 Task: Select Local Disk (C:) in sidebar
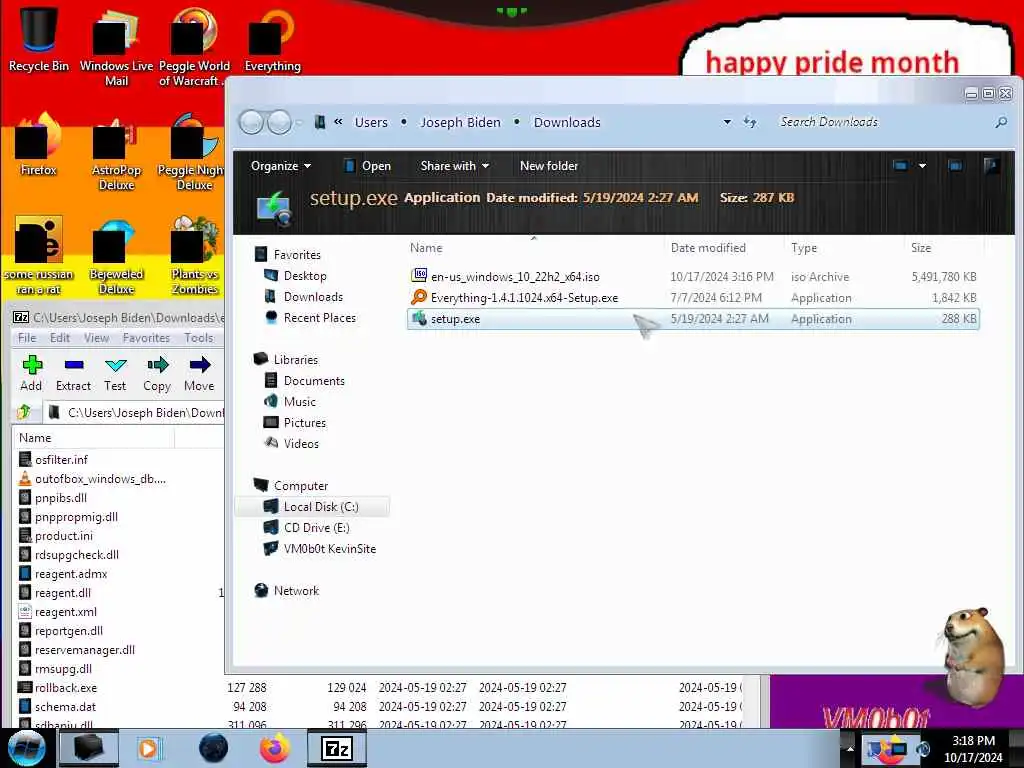(x=312, y=507)
